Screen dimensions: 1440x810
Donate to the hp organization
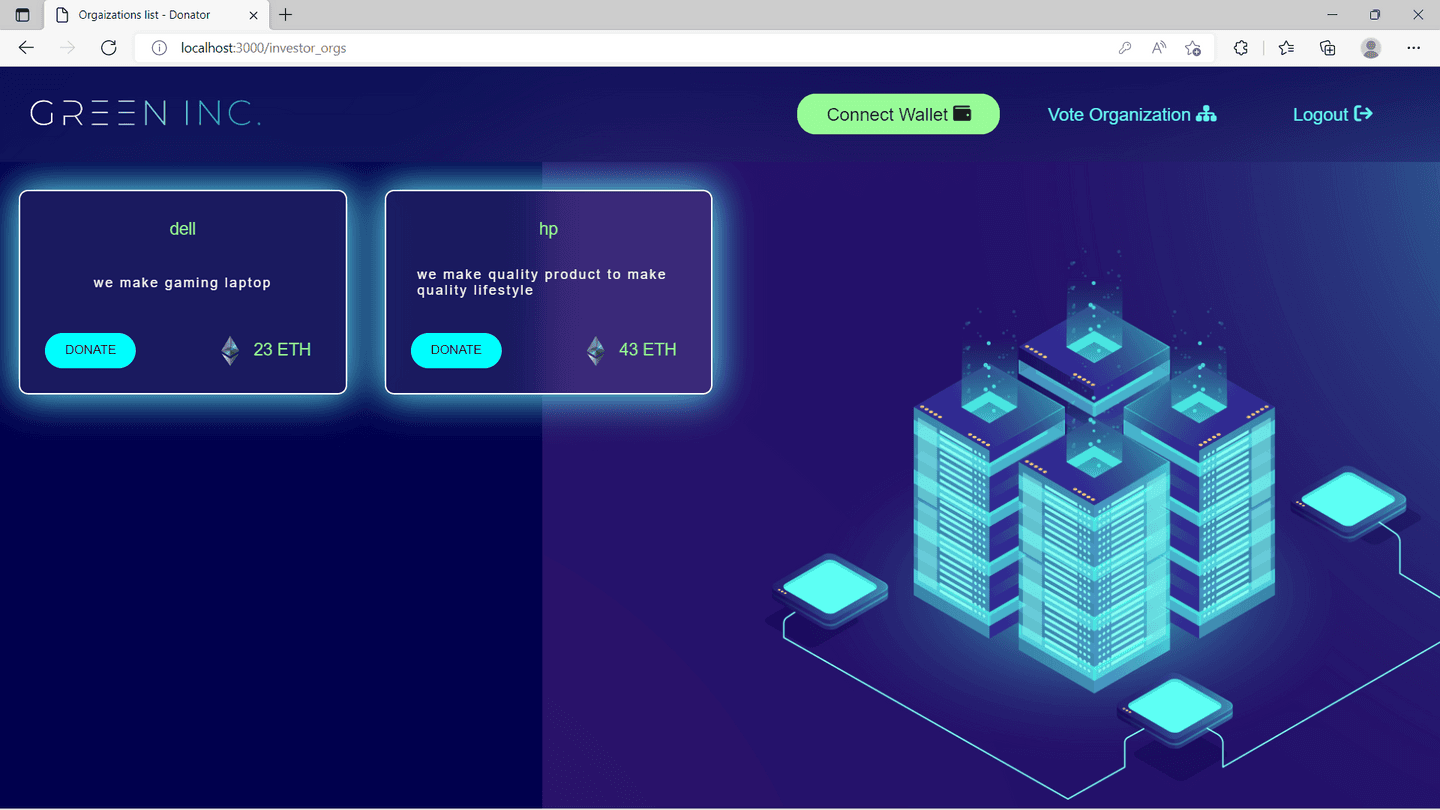[456, 350]
